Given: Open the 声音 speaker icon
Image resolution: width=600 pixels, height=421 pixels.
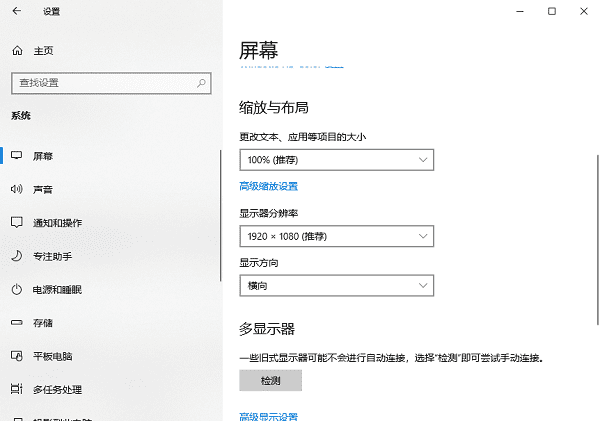Looking at the screenshot, I should [x=16, y=189].
